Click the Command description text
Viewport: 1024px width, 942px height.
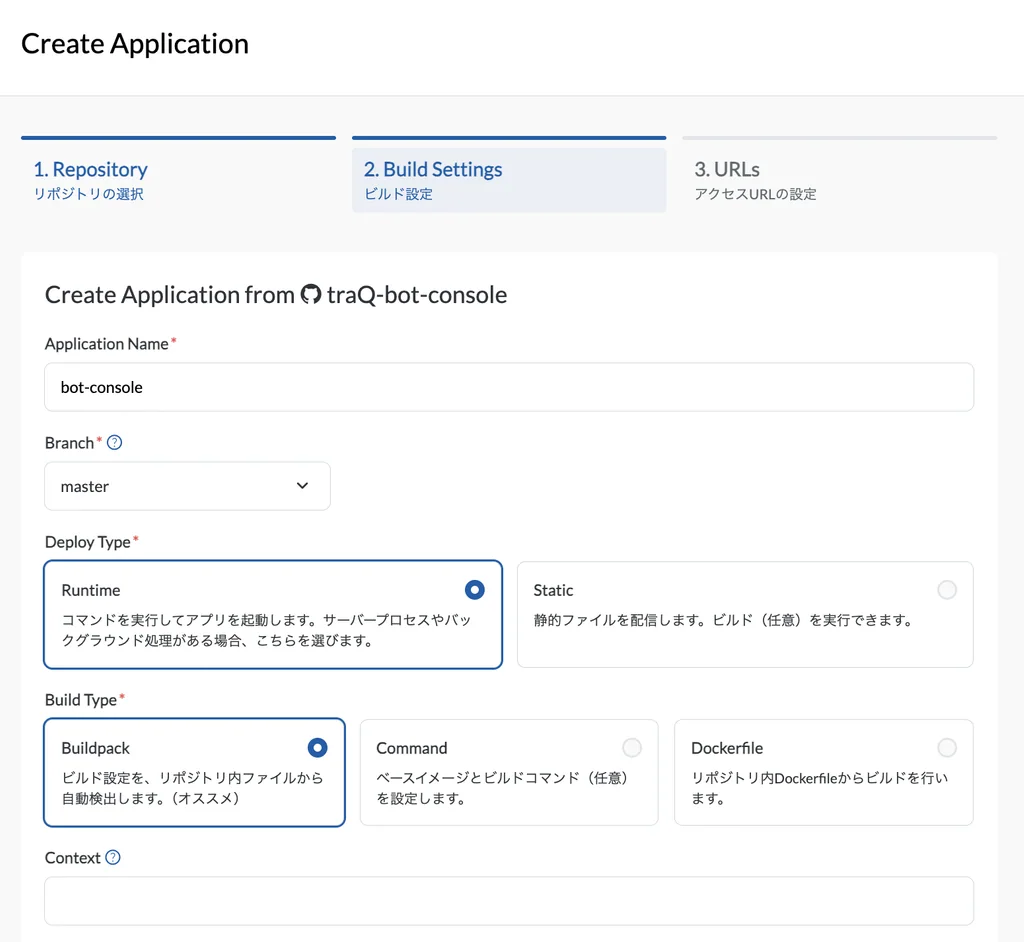pyautogui.click(x=502, y=788)
